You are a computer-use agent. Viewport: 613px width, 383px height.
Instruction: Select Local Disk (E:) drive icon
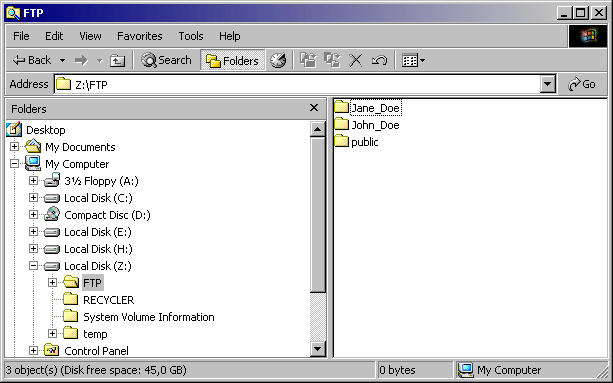(x=52, y=233)
